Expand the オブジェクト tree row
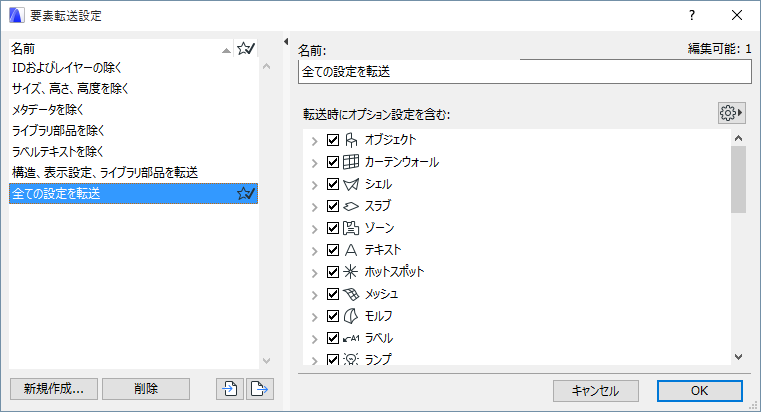The width and height of the screenshot is (761, 412). (314, 141)
